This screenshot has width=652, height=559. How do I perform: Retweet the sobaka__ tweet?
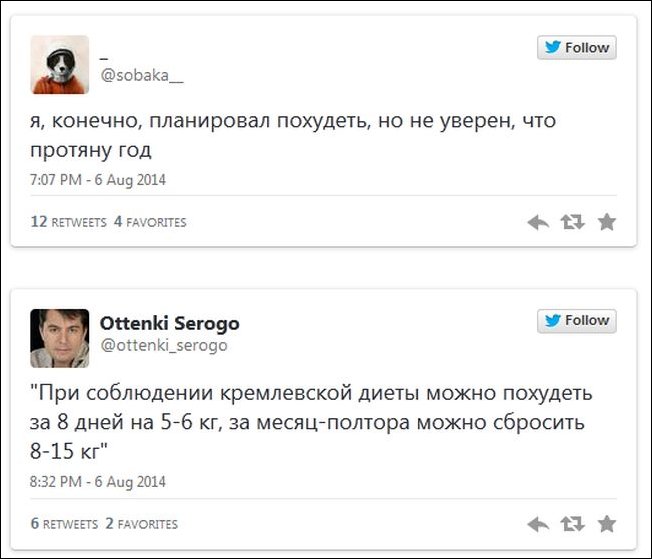[x=572, y=222]
